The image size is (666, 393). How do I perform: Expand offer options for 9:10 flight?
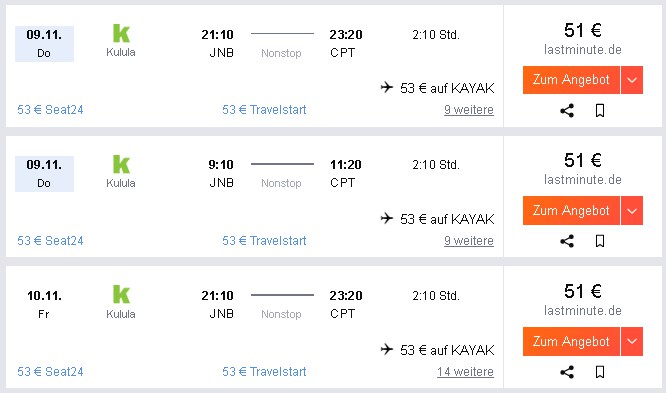632,210
